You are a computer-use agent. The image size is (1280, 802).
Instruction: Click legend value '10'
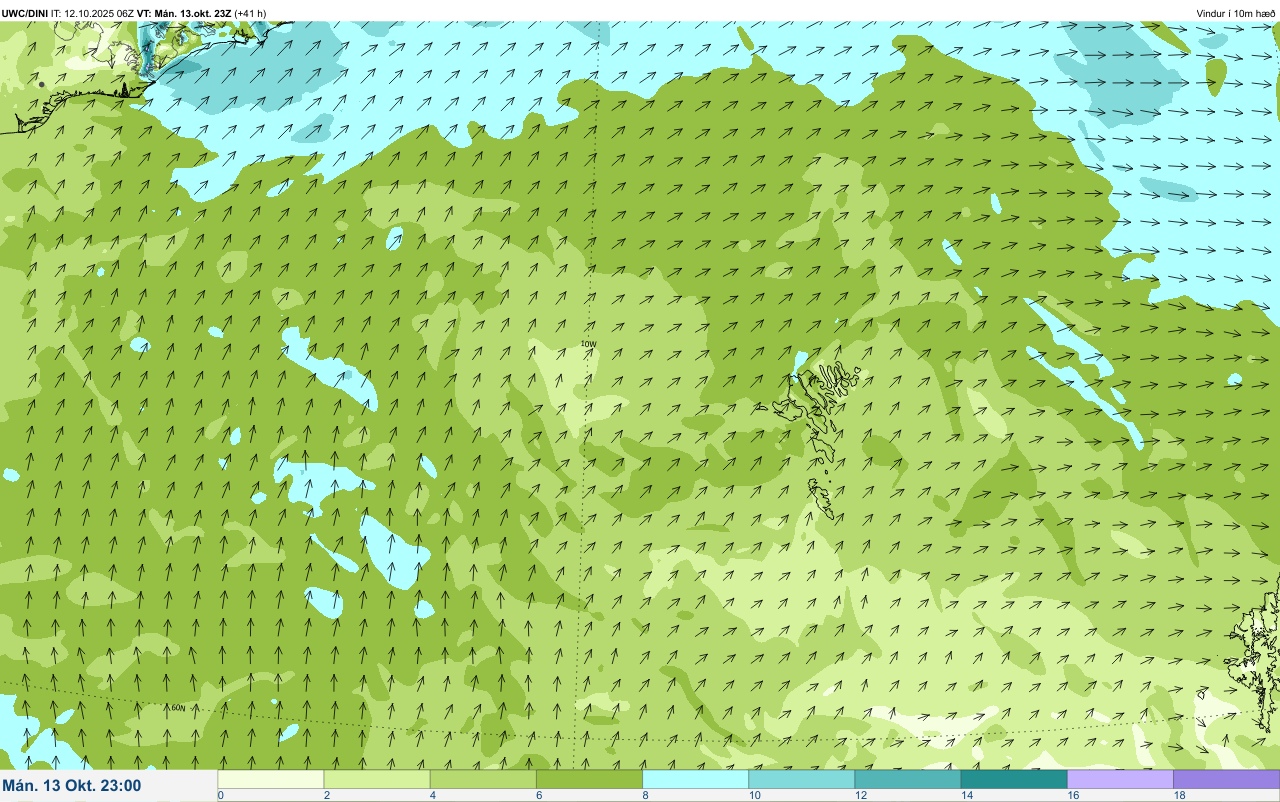click(x=753, y=796)
